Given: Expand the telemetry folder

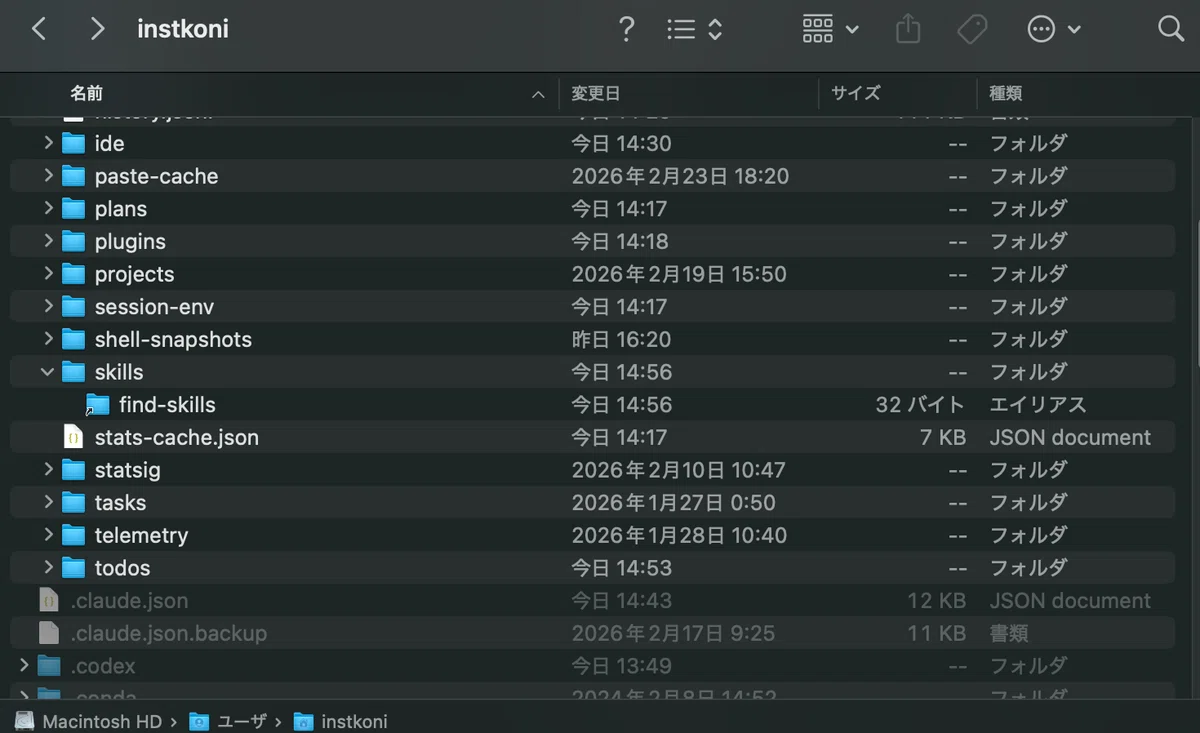Looking at the screenshot, I should (48, 535).
